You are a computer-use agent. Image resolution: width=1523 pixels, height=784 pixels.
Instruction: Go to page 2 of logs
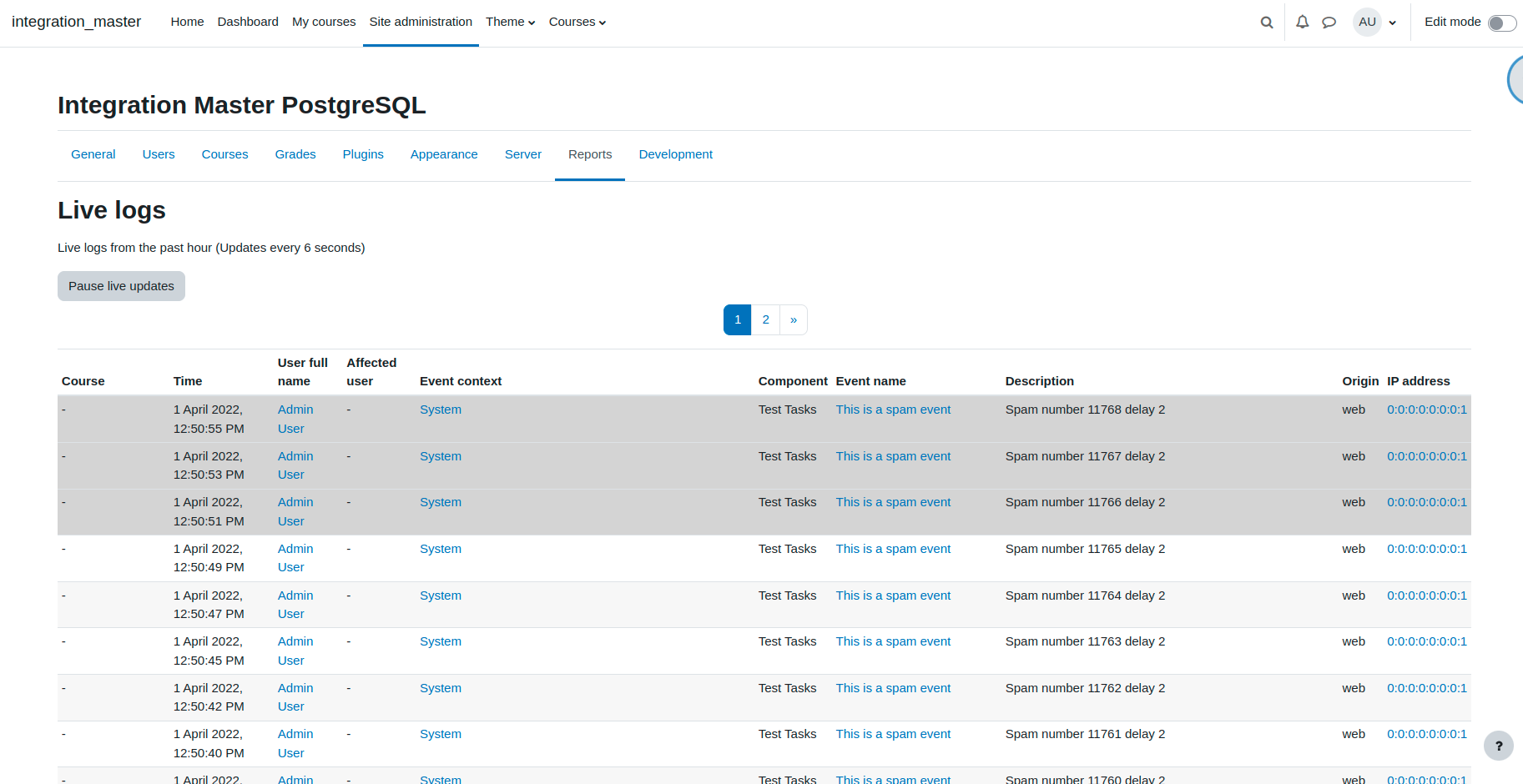(x=765, y=319)
